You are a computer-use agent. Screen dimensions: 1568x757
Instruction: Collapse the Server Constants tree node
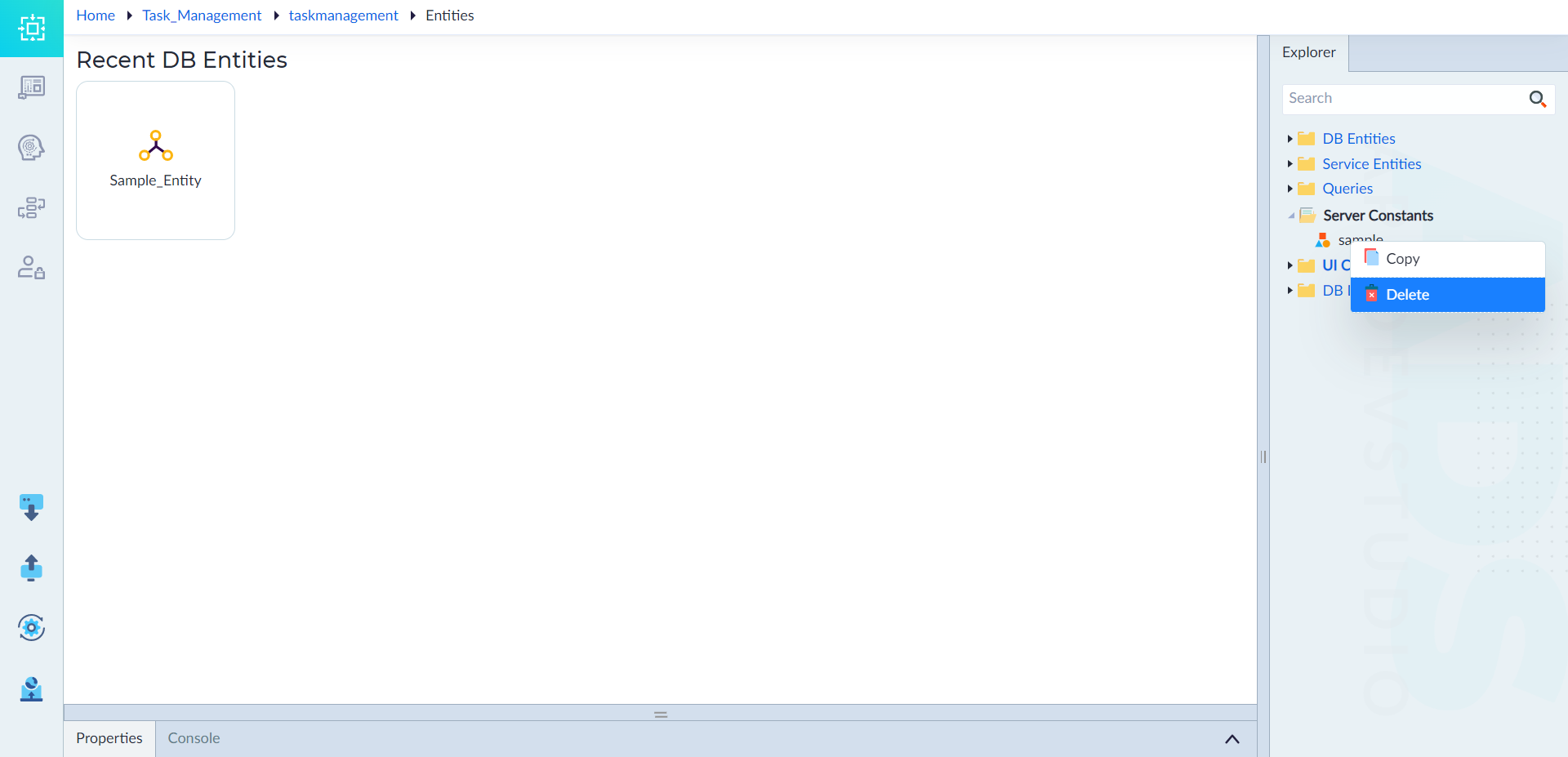click(1290, 216)
